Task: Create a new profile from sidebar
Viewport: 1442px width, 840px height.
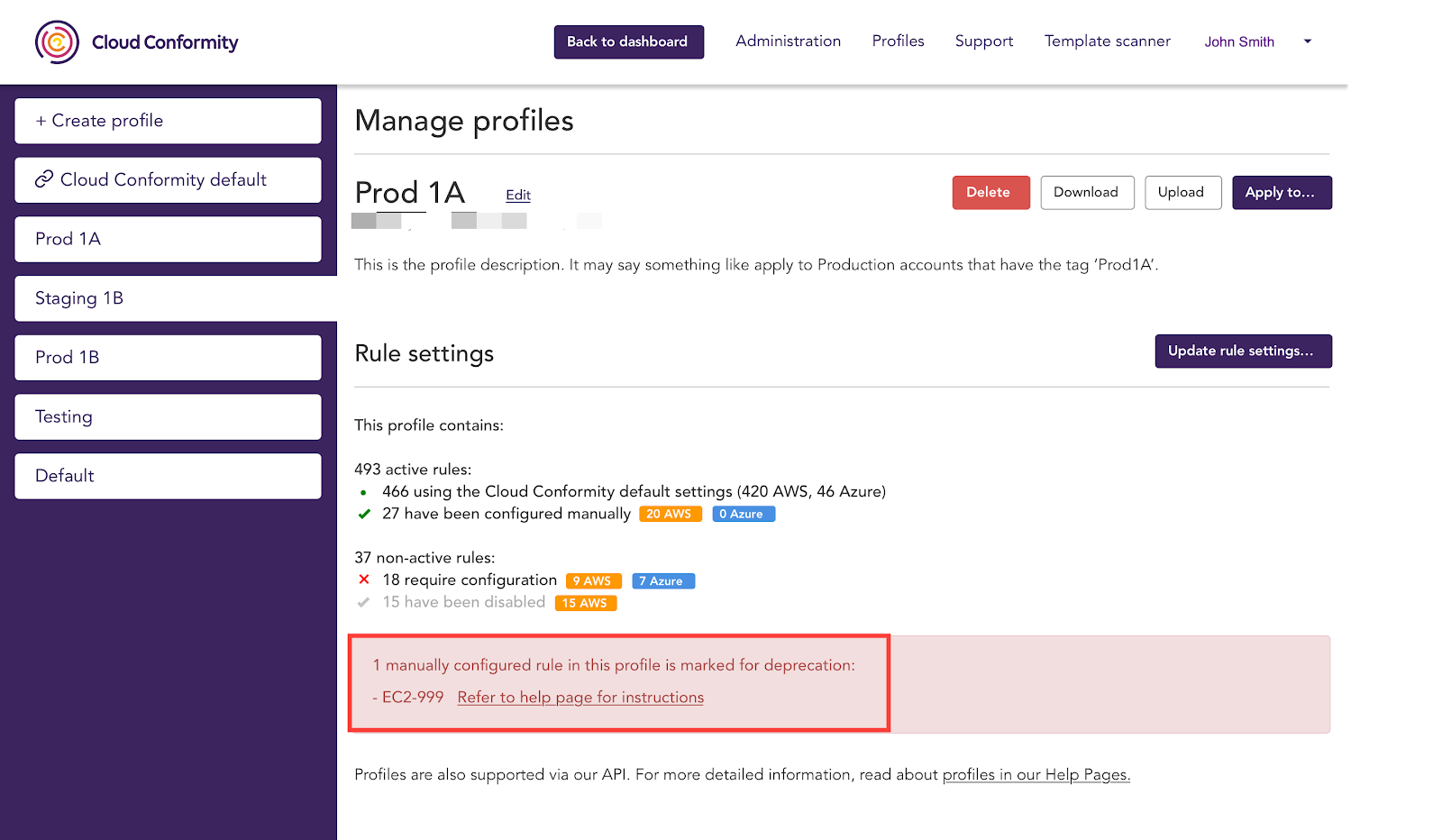Action: coord(168,121)
